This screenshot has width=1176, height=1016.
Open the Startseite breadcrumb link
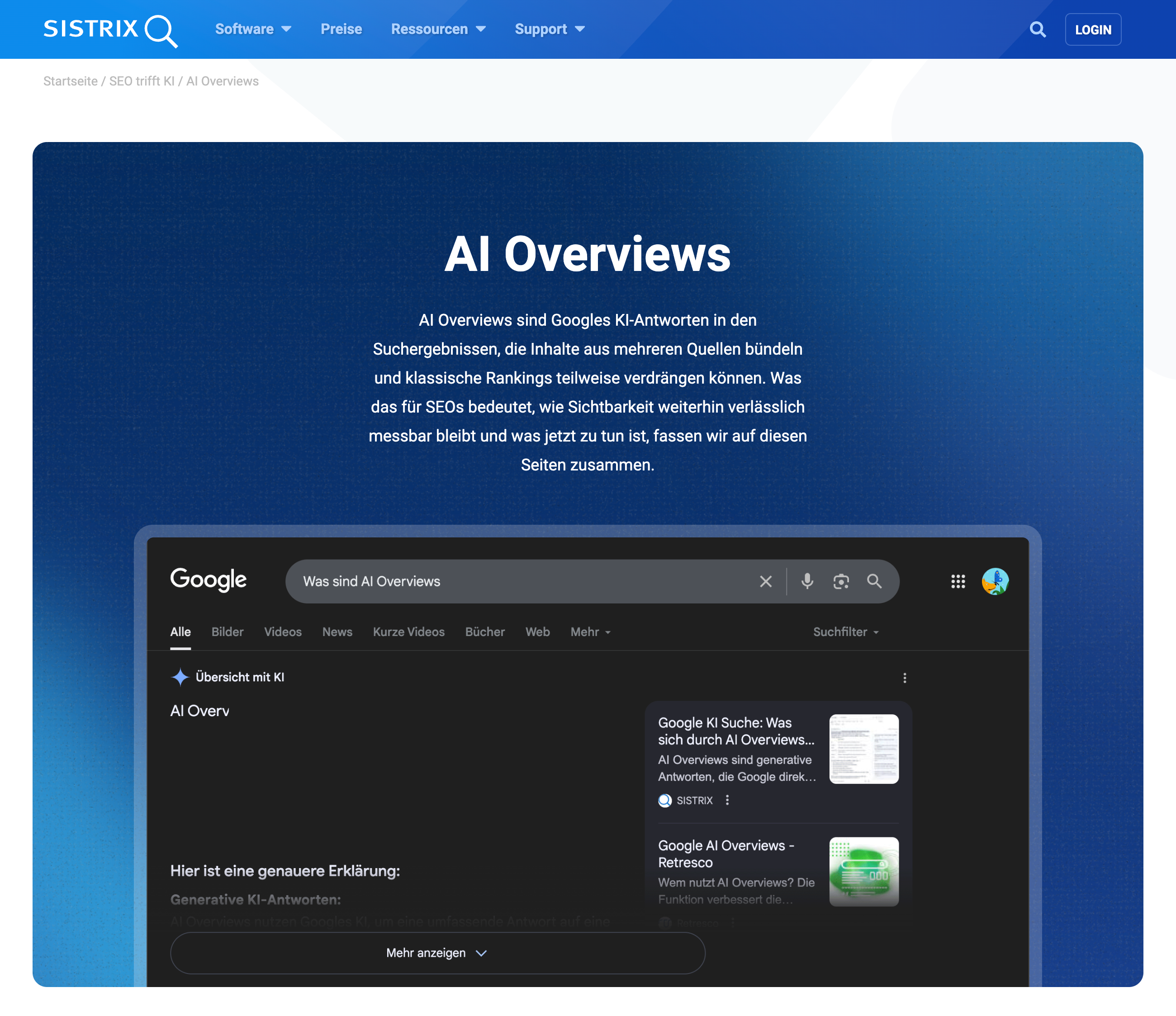[x=71, y=81]
